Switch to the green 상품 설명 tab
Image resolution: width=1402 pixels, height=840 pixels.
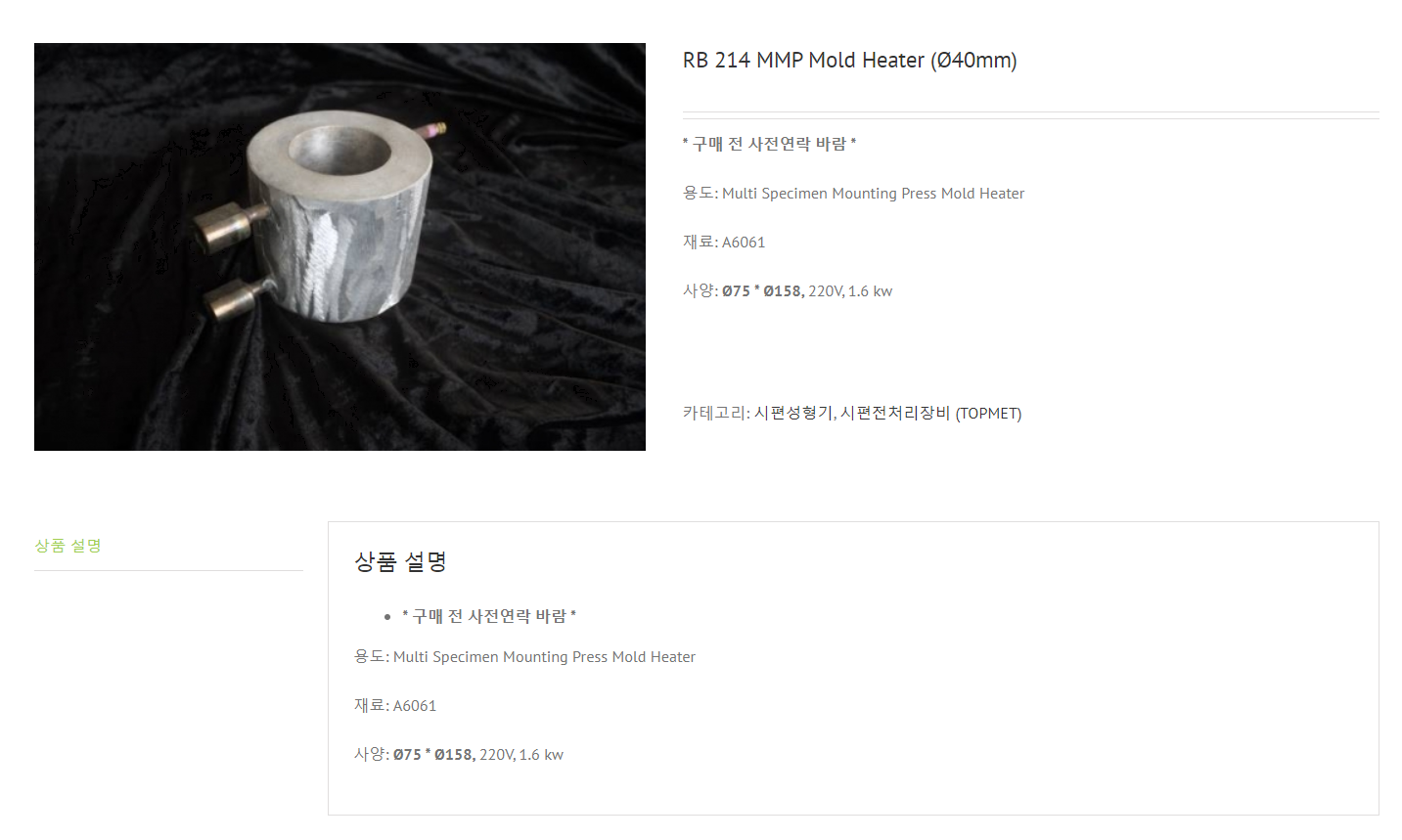tap(68, 546)
